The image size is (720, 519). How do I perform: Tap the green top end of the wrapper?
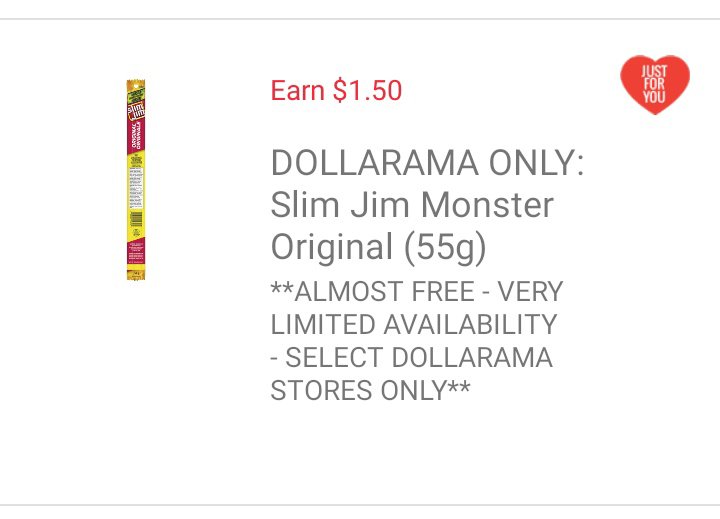(136, 92)
